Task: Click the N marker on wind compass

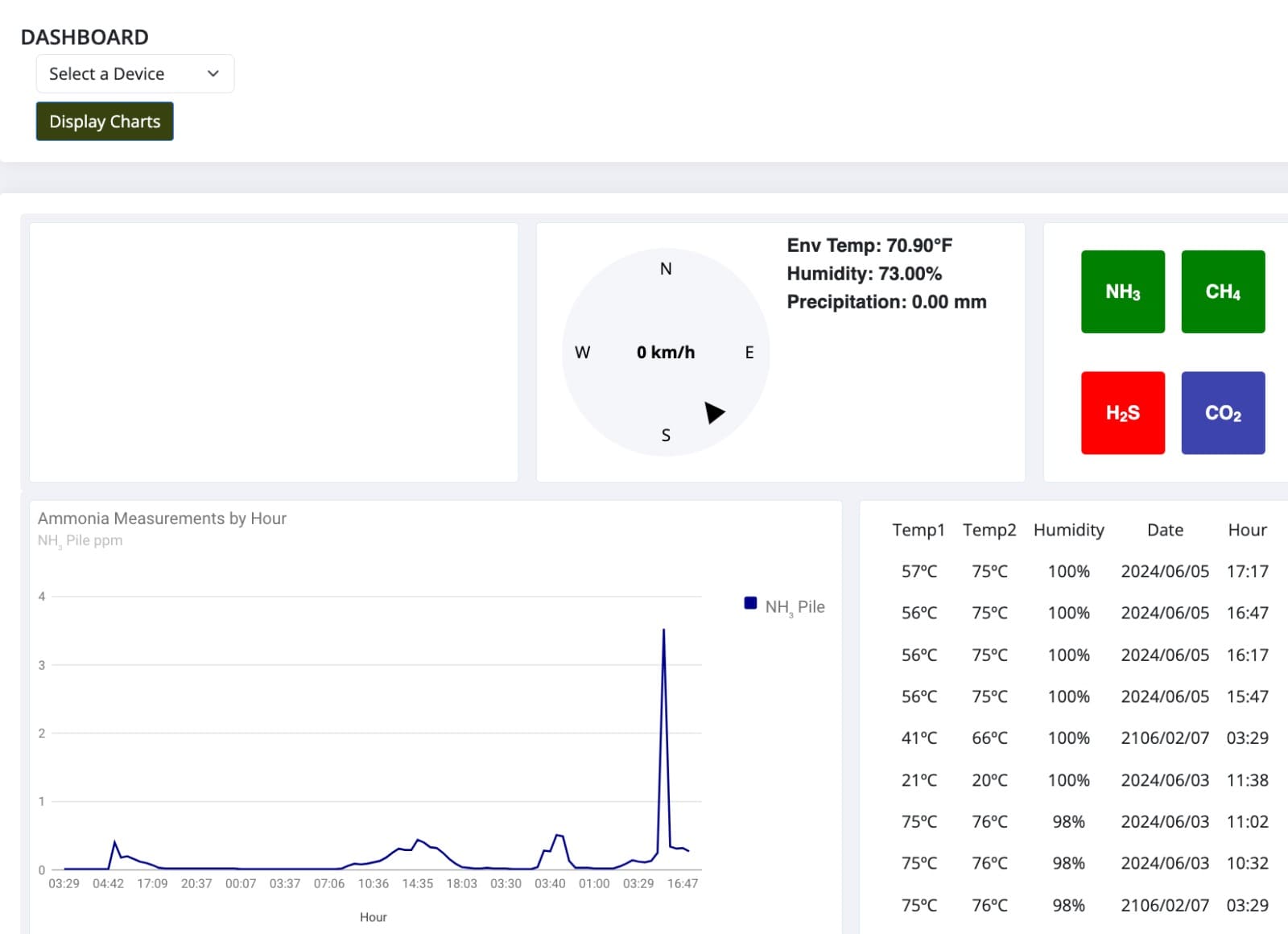Action: click(x=666, y=269)
